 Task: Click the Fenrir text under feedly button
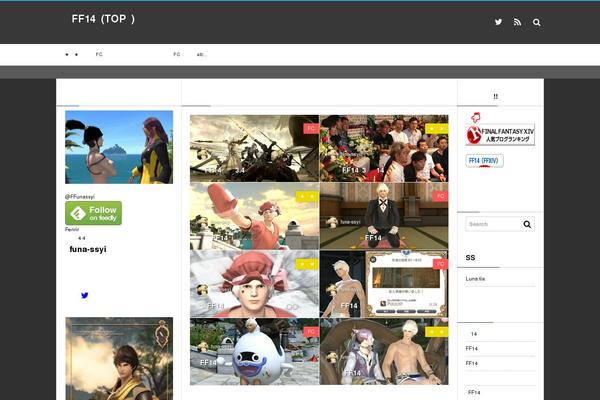72,229
